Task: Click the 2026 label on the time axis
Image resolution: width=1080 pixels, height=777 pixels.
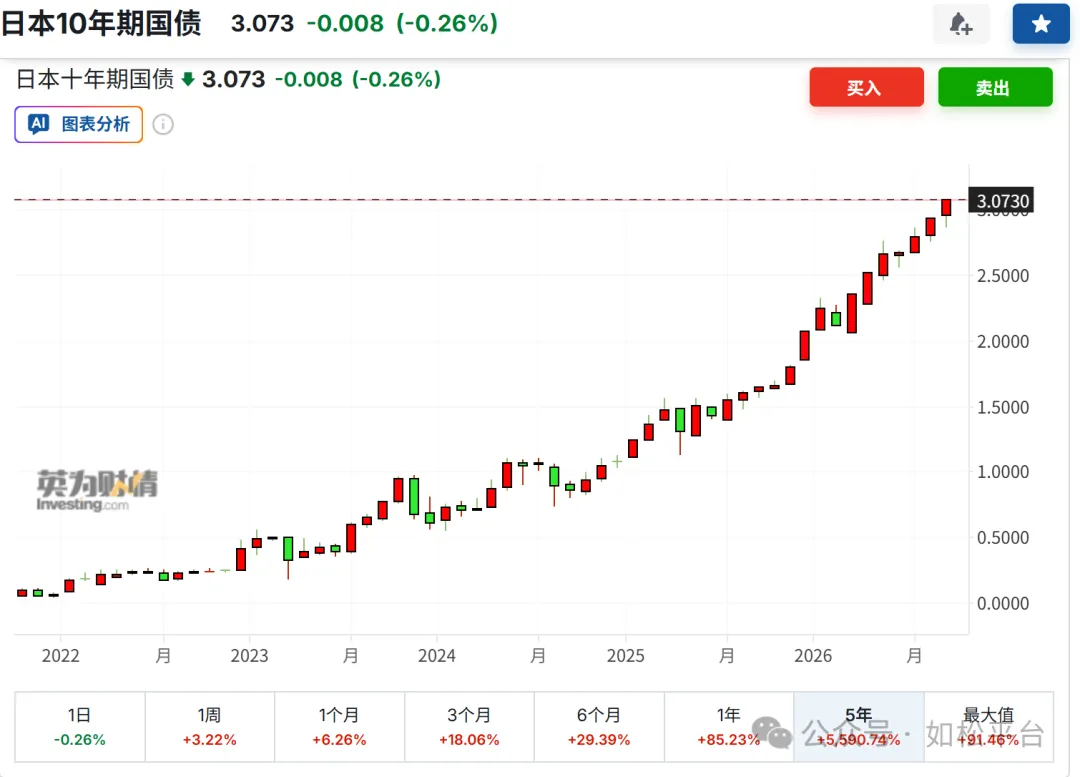Action: (813, 655)
